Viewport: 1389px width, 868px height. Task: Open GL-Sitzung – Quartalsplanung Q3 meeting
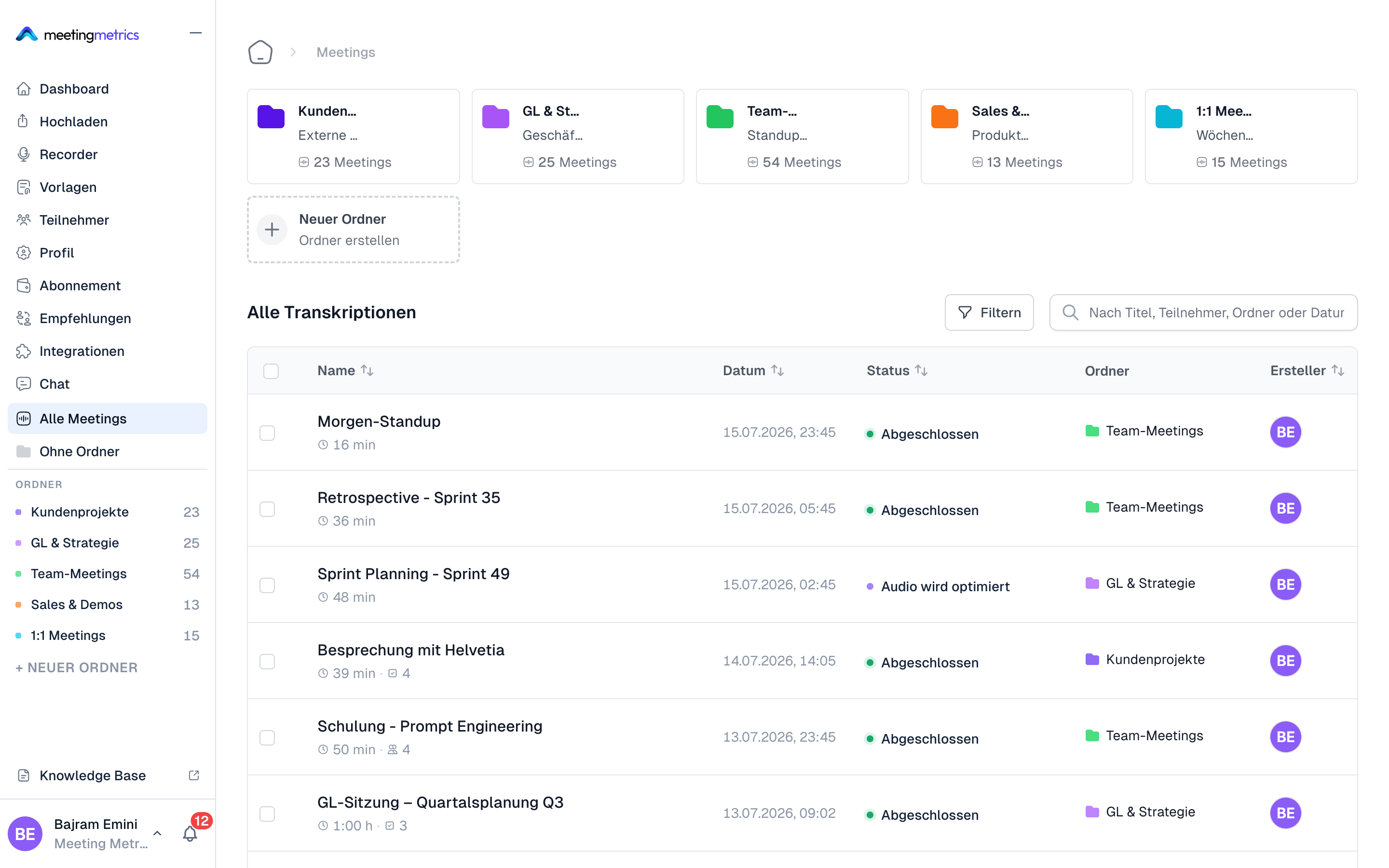point(440,802)
